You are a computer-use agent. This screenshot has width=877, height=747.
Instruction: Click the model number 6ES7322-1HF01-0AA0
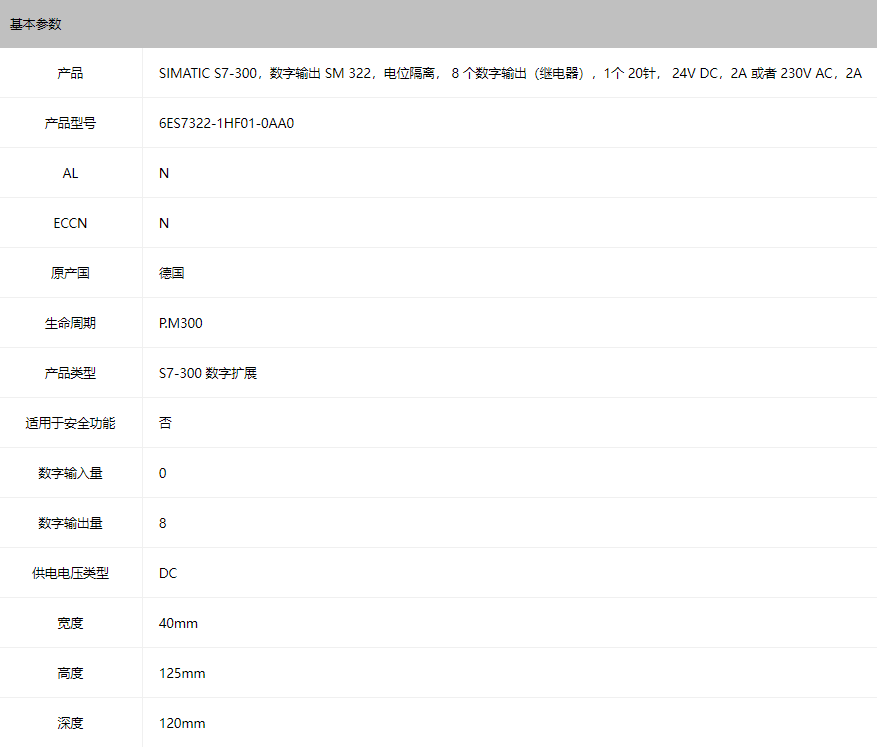[x=227, y=123]
